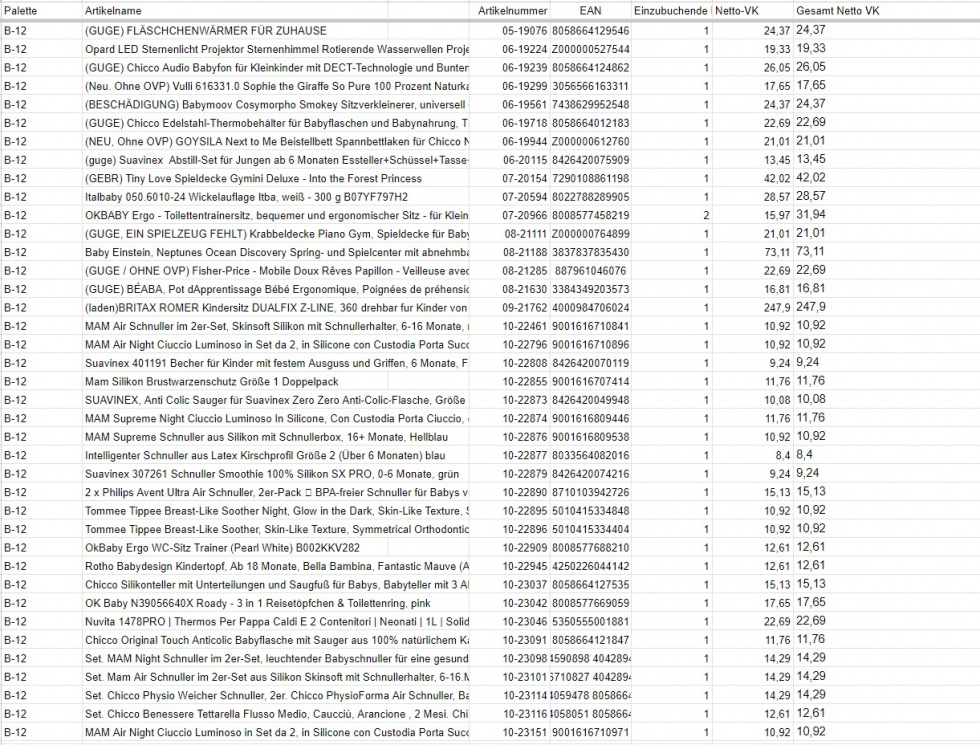Select the GOYSILA Next to Me cell
980x745 pixels.
click(277, 141)
